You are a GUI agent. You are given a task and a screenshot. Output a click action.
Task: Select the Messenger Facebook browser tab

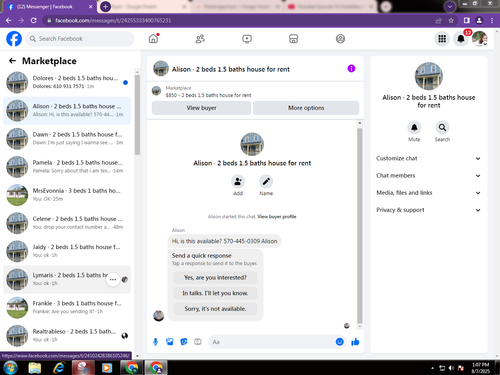coord(50,7)
